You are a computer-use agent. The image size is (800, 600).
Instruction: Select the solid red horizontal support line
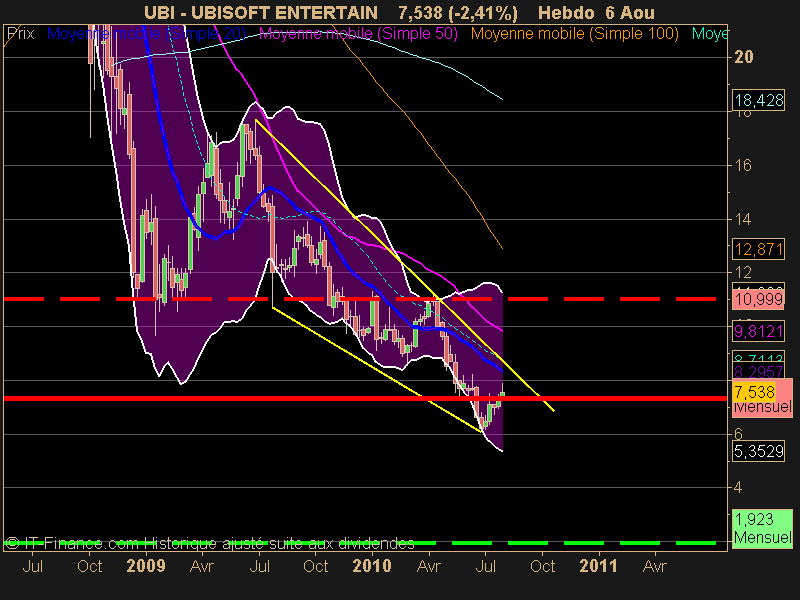pos(365,398)
